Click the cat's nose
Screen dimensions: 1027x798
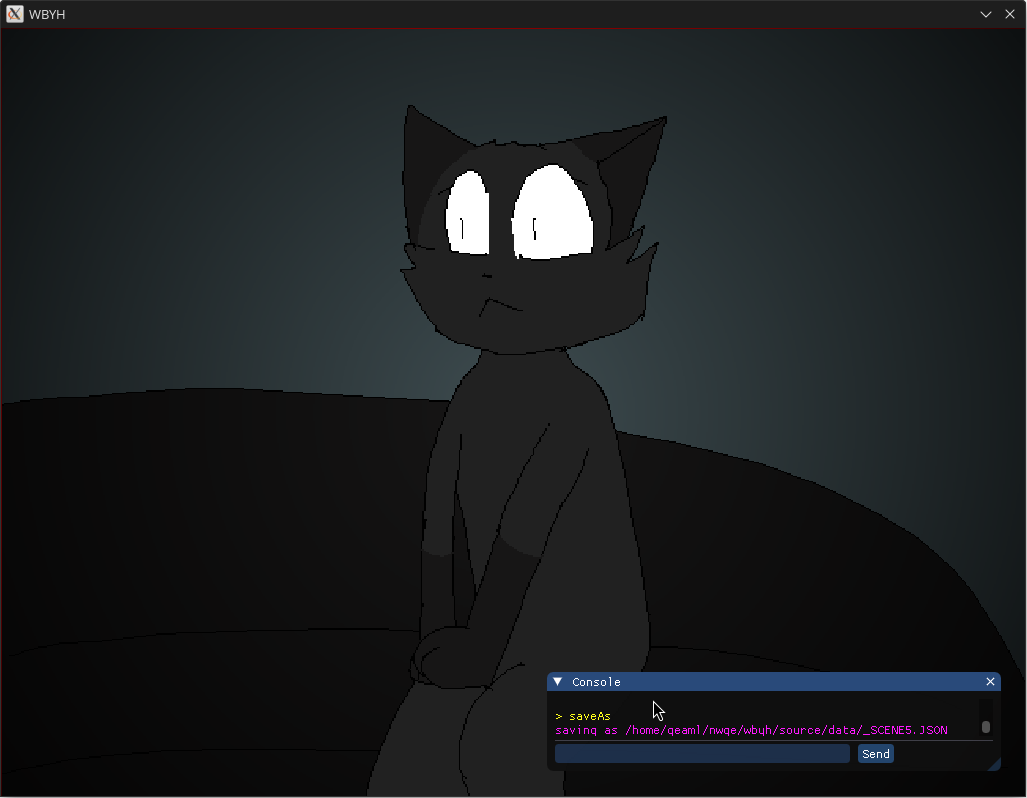coord(486,275)
